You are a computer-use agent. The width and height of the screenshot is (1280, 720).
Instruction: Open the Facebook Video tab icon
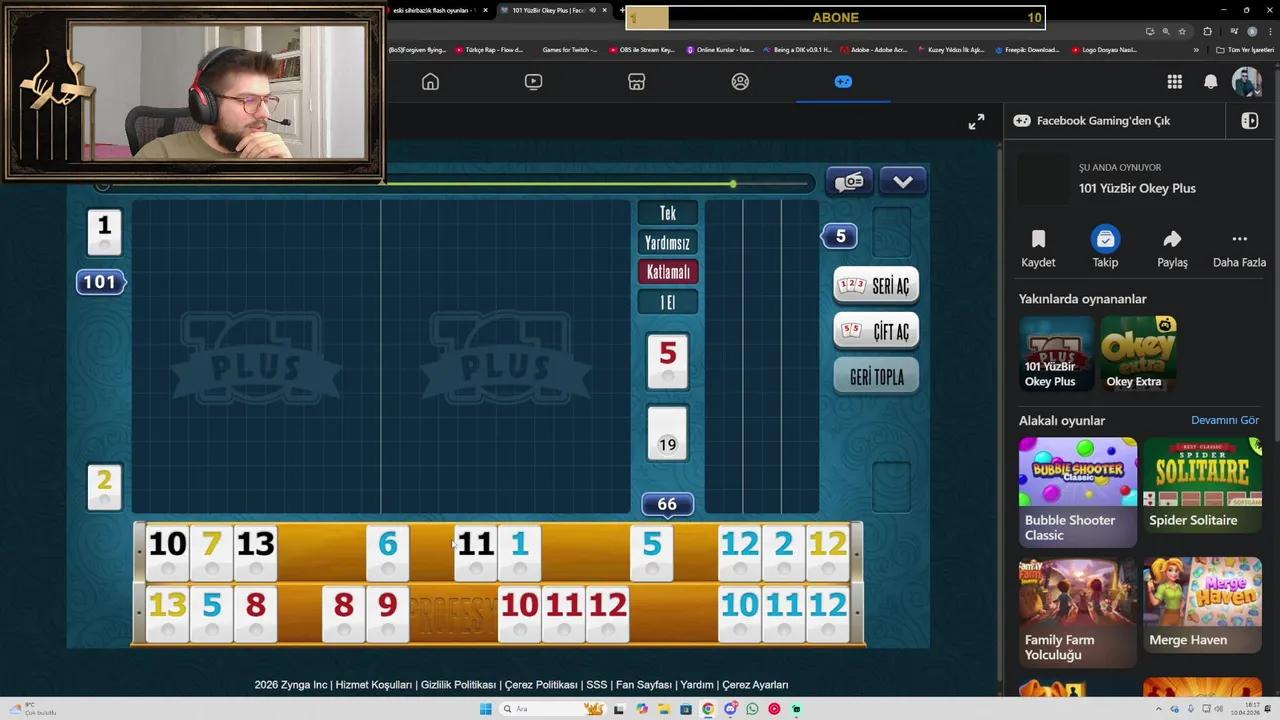(533, 82)
